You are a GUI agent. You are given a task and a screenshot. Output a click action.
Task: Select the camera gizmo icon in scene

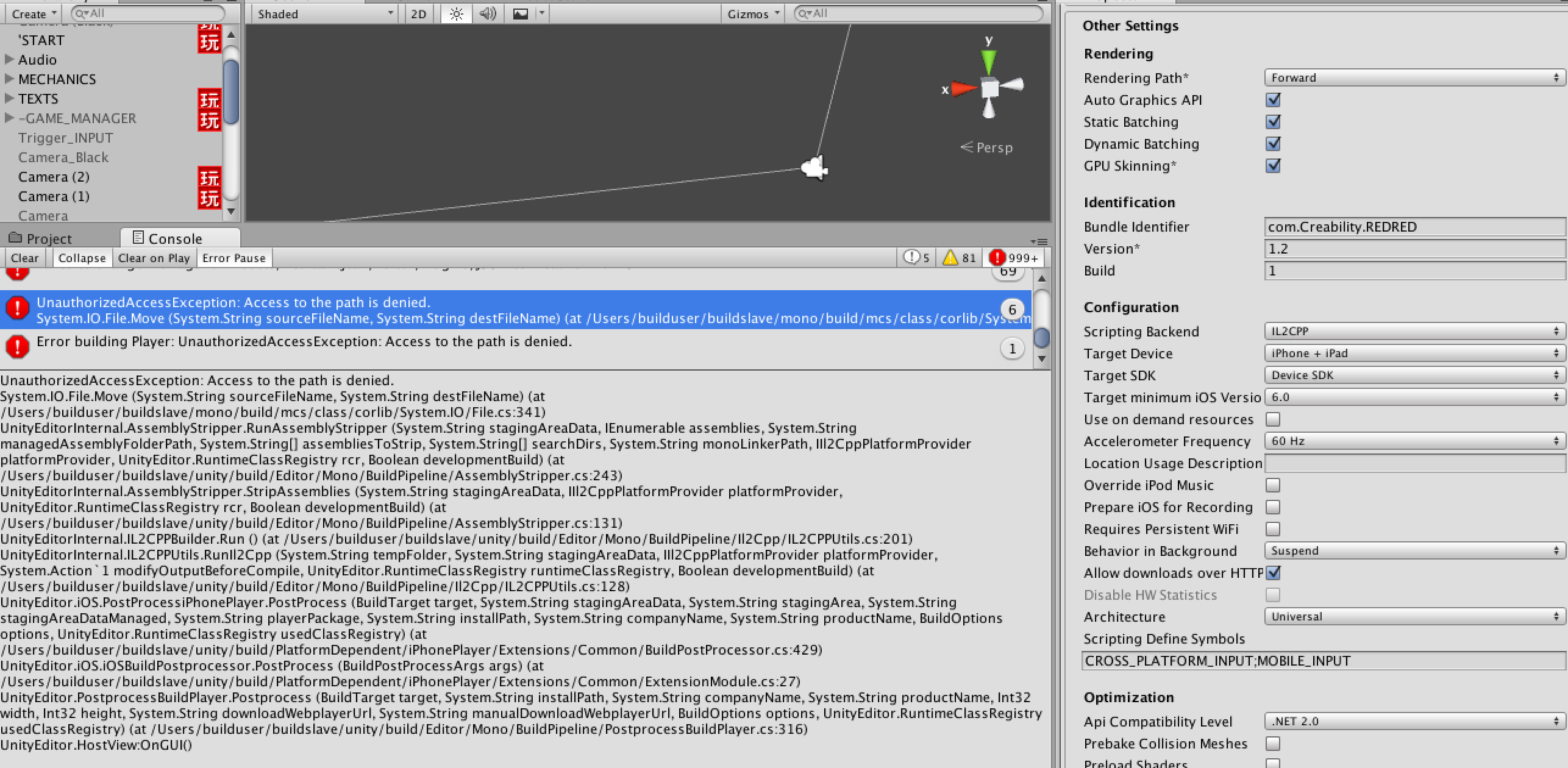[814, 168]
